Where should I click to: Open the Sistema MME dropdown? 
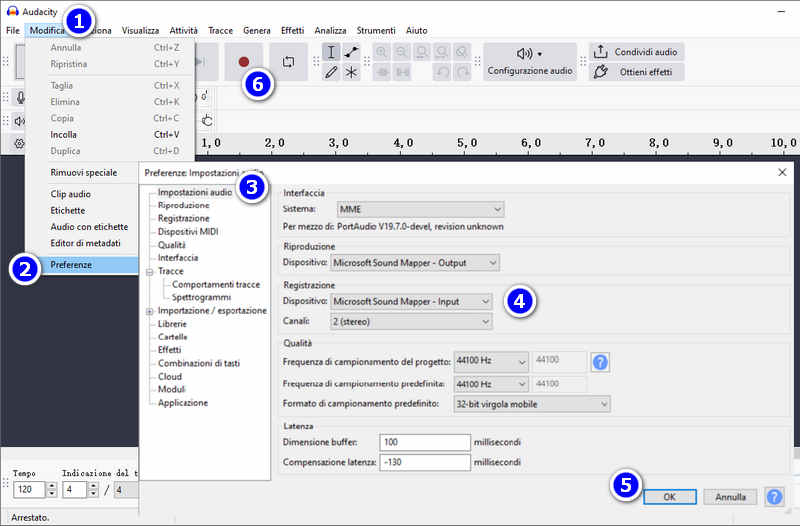click(420, 209)
